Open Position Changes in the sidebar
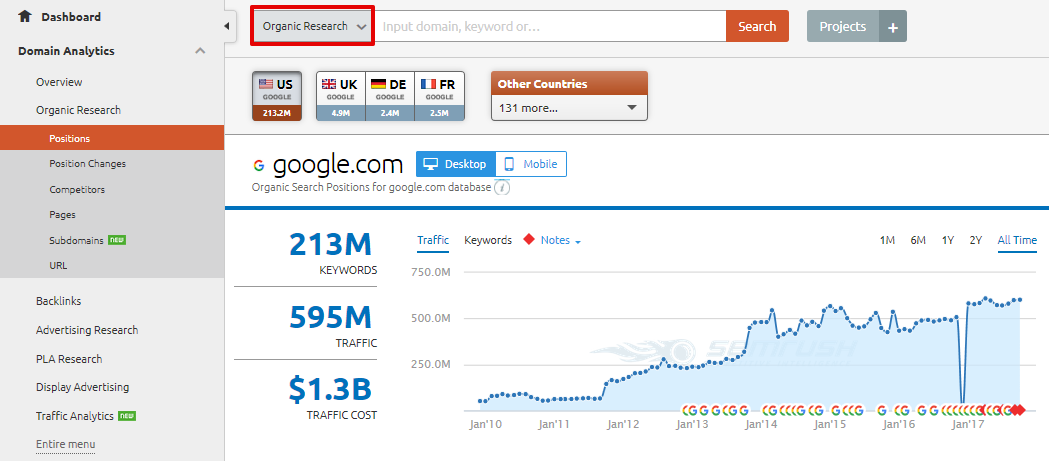This screenshot has height=461, width=1049. point(88,164)
